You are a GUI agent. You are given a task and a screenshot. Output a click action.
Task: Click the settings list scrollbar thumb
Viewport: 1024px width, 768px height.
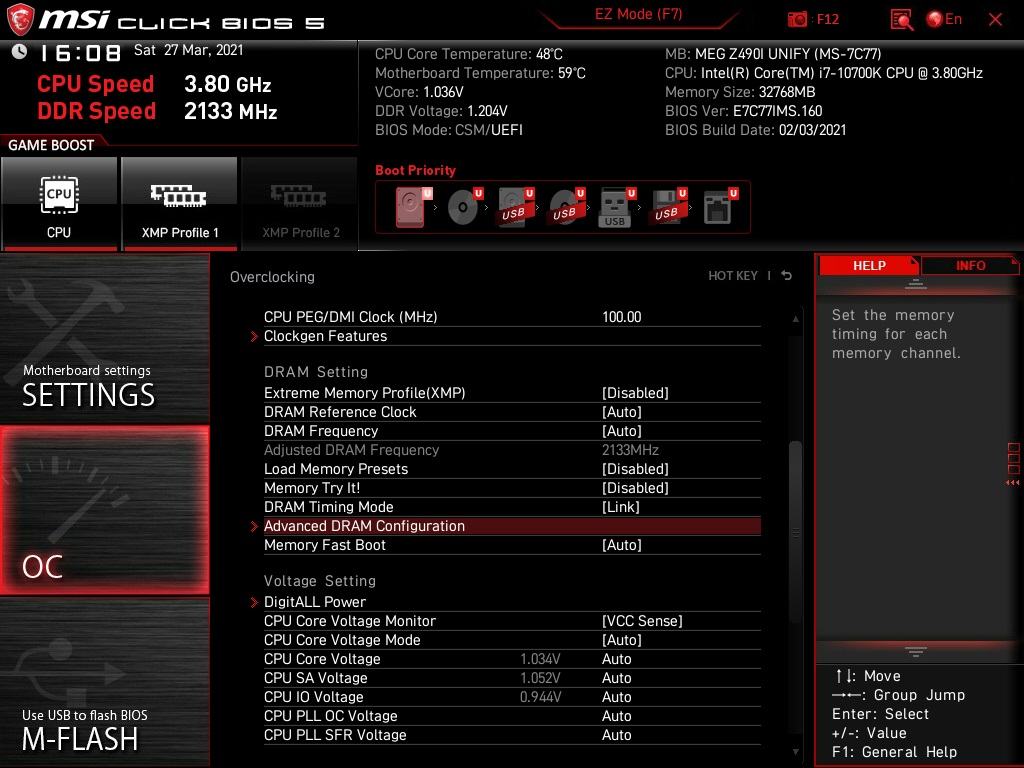point(795,532)
